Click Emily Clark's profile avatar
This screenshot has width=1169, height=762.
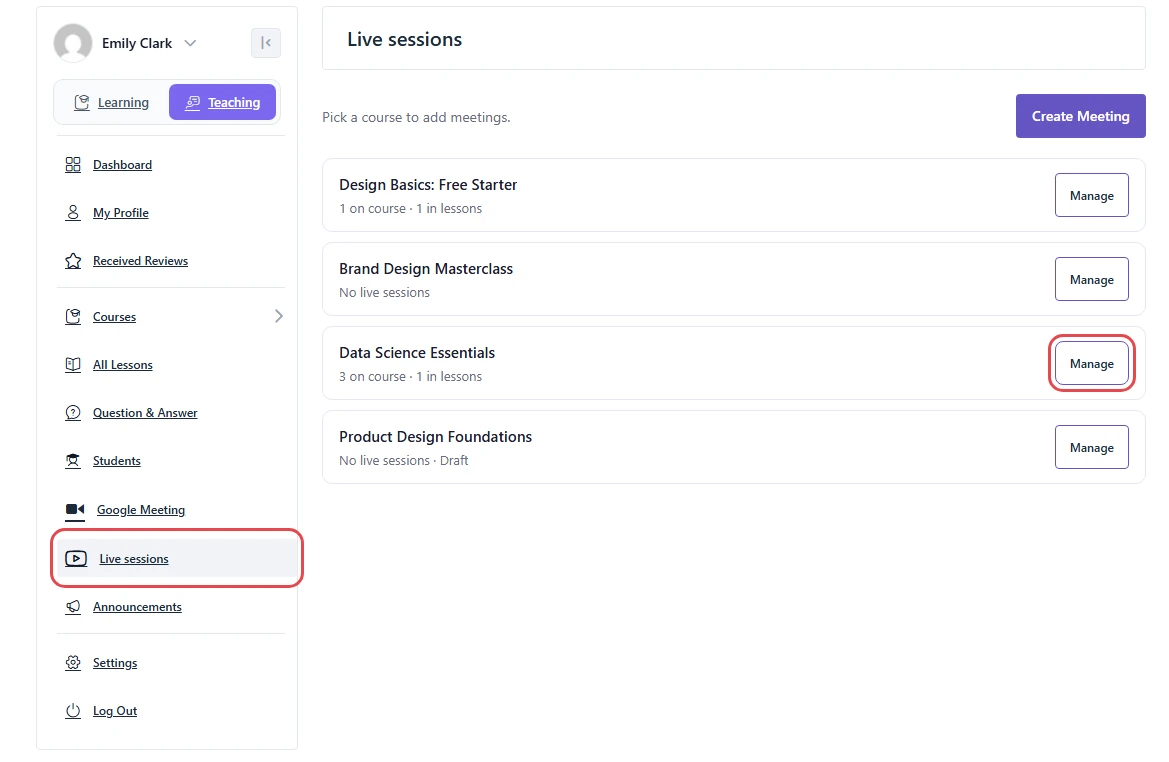tap(72, 42)
